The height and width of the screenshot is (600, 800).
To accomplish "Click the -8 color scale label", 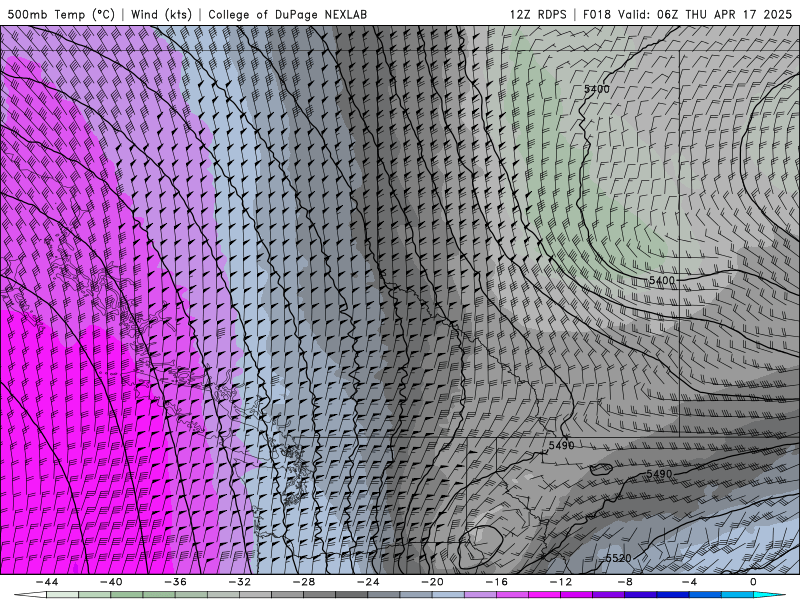I will pos(625,582).
